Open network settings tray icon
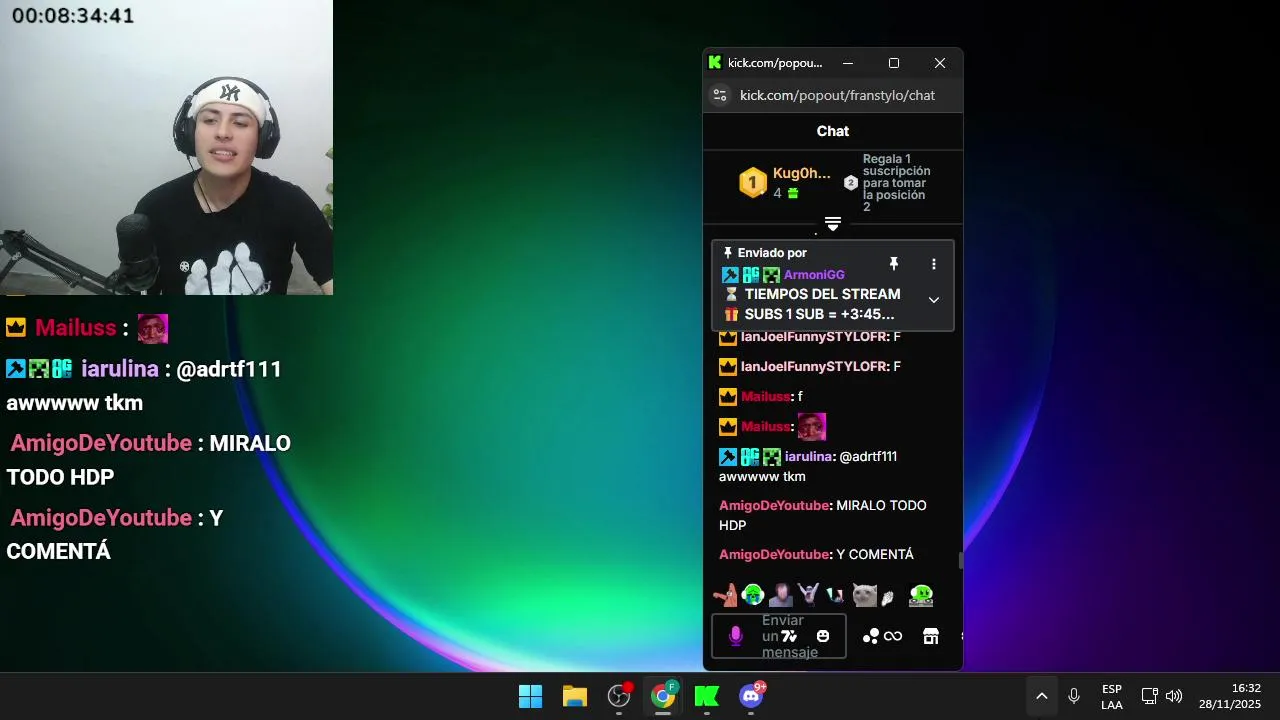This screenshot has height=720, width=1280. (1150, 696)
